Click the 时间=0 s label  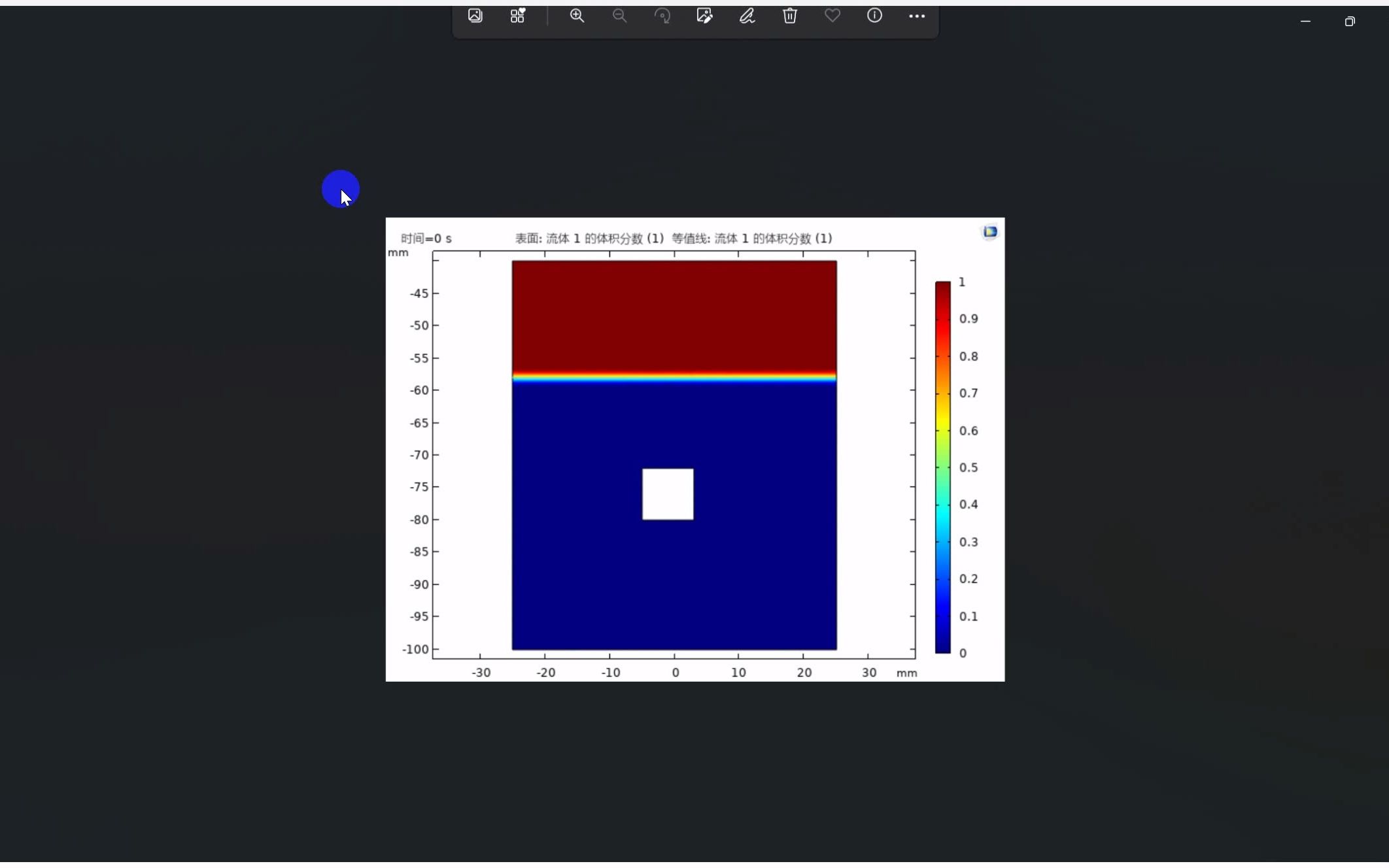click(x=426, y=239)
